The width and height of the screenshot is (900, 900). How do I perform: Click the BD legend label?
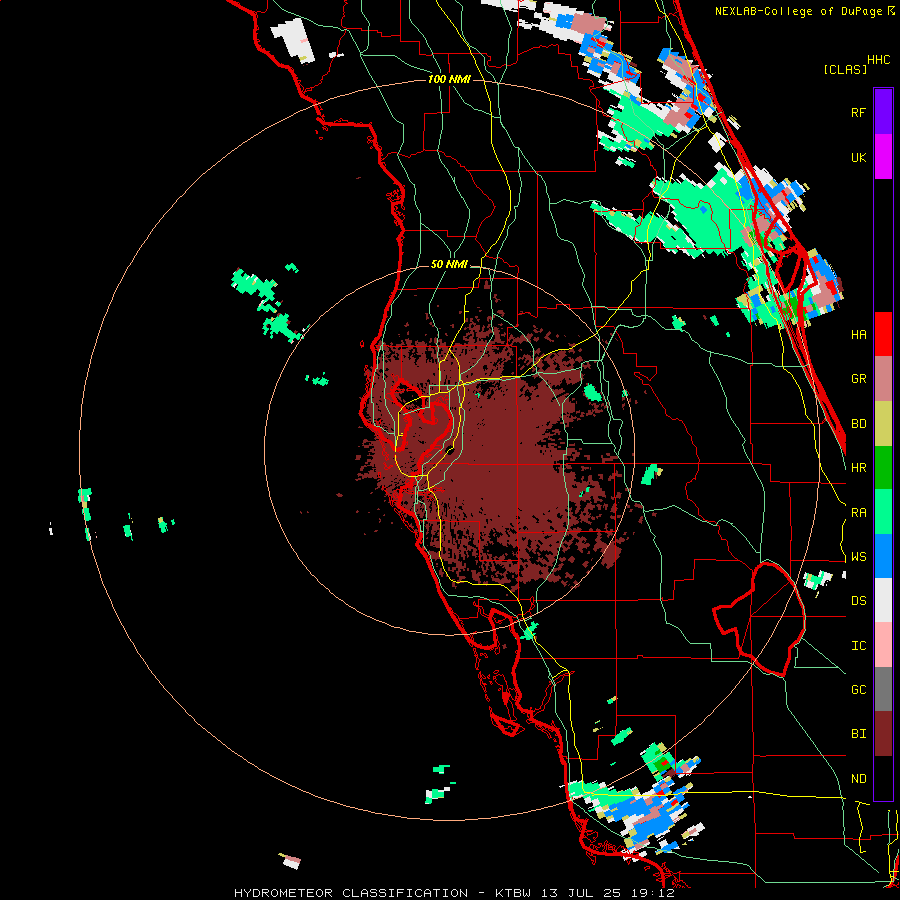(858, 424)
